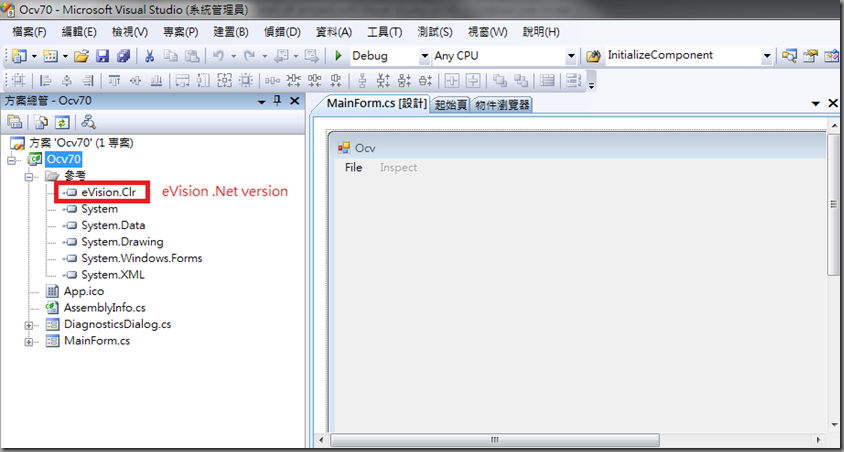The image size is (844, 452).
Task: Open the Debug configuration dropdown
Action: 424,56
